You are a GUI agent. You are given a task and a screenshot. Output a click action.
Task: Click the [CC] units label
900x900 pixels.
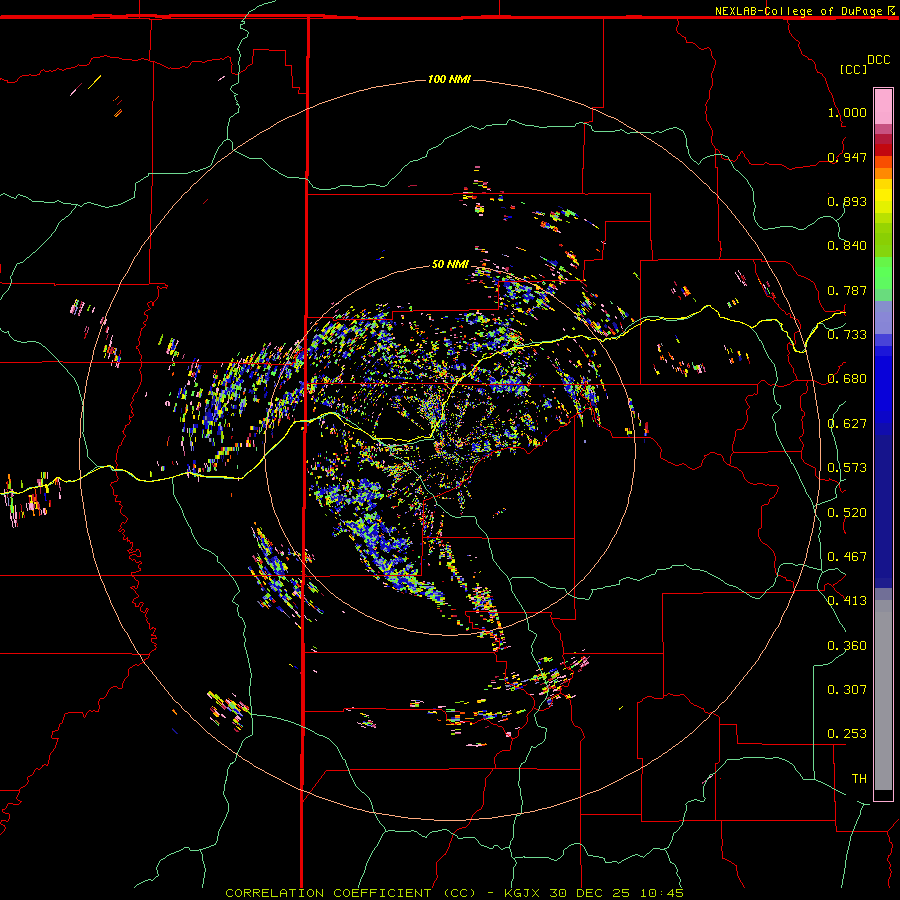click(x=853, y=69)
